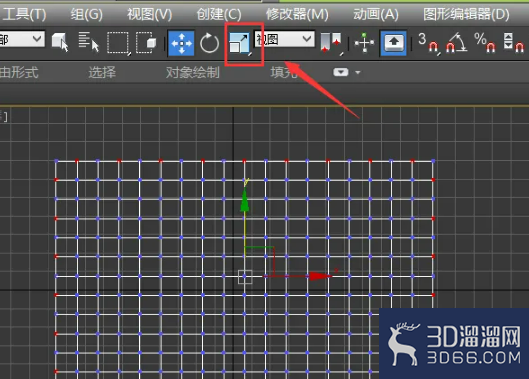Open the 创建(C) menu
Image resolution: width=529 pixels, height=379 pixels.
(x=219, y=15)
